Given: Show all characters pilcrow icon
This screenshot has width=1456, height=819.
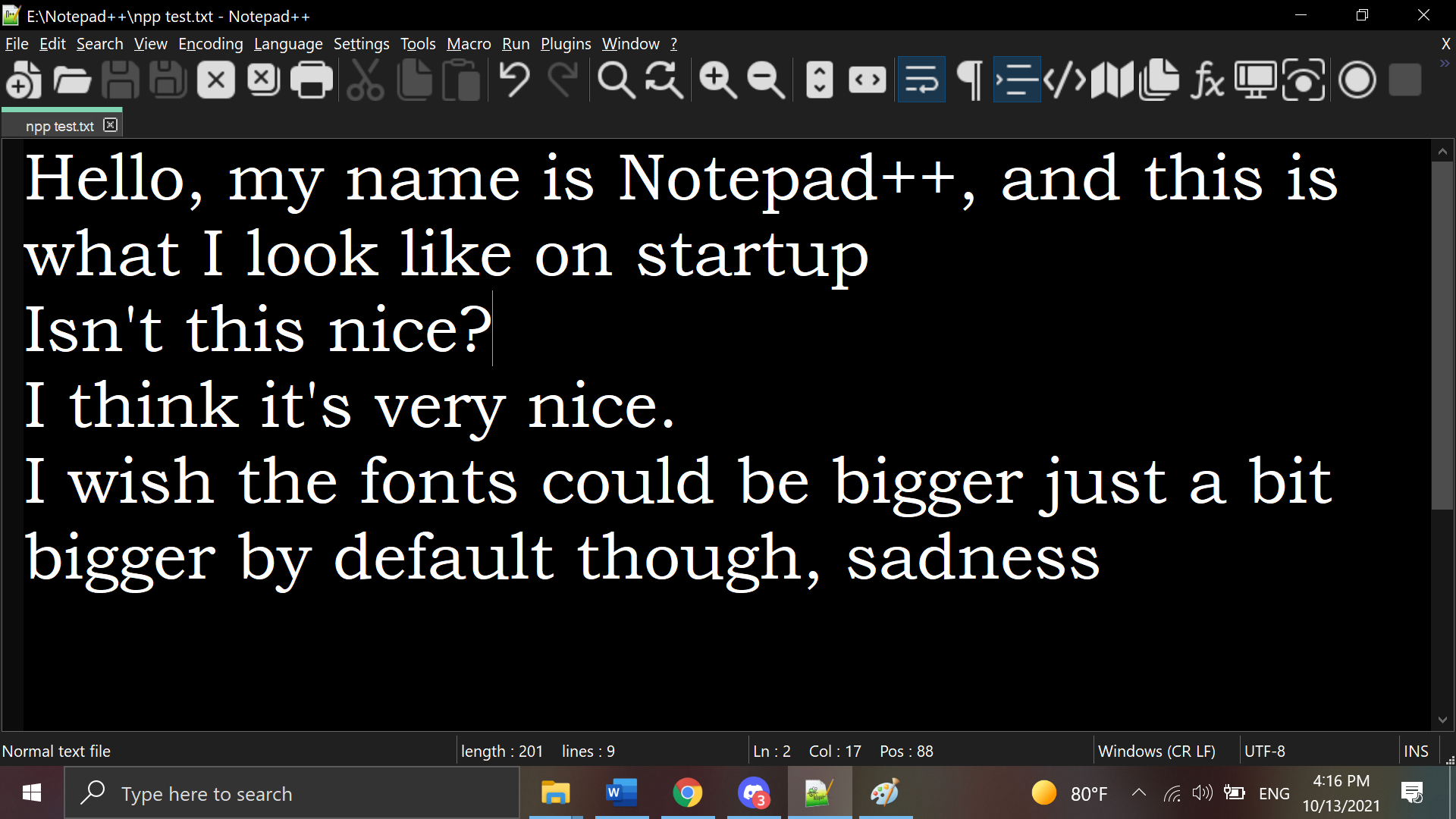Looking at the screenshot, I should (969, 80).
